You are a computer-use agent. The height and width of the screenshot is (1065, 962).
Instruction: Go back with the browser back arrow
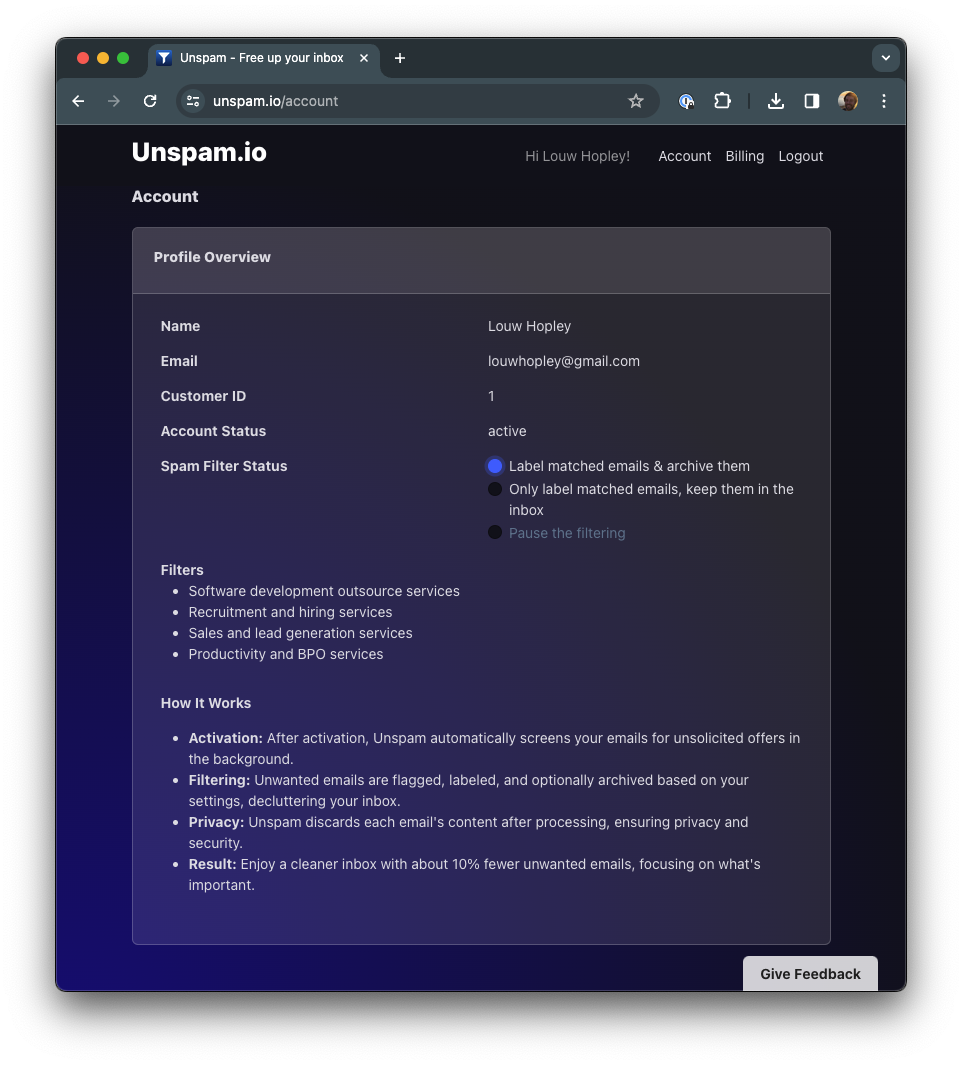[x=79, y=101]
